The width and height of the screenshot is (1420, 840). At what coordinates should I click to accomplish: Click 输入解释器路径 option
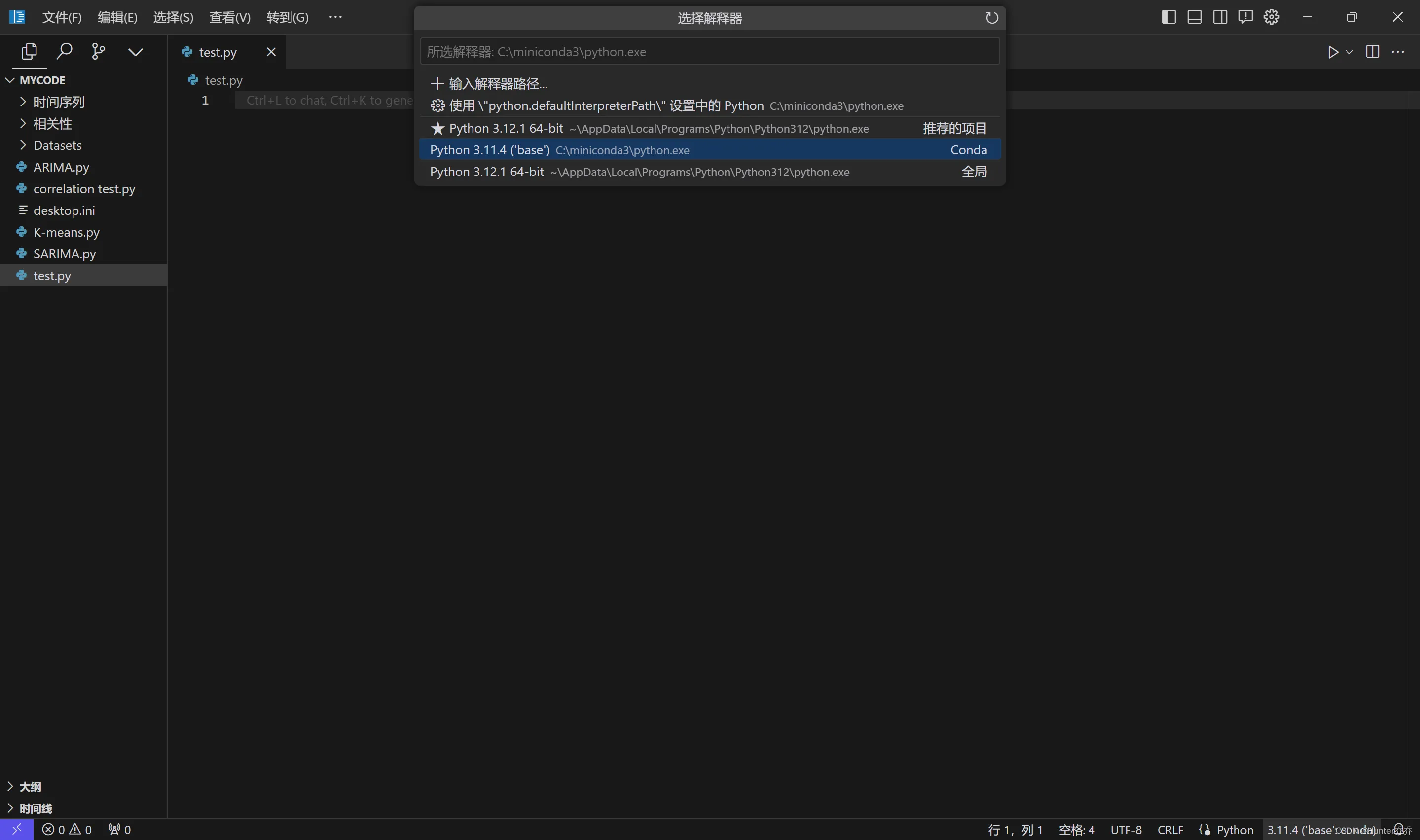tap(498, 84)
